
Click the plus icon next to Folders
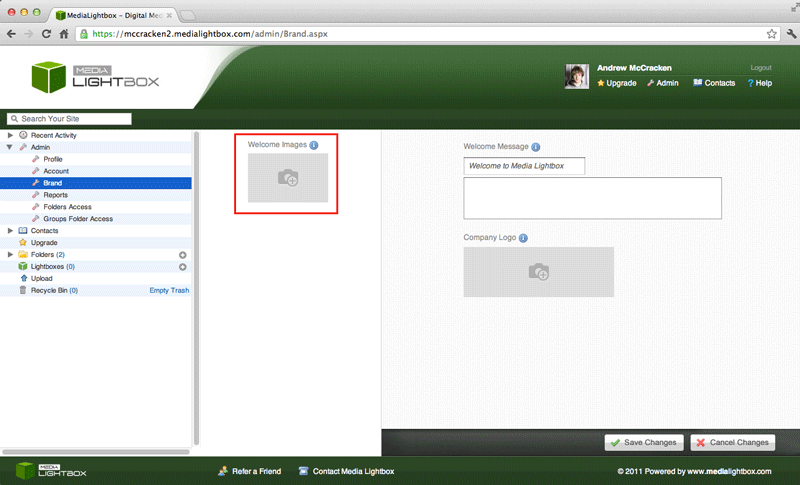coord(182,255)
